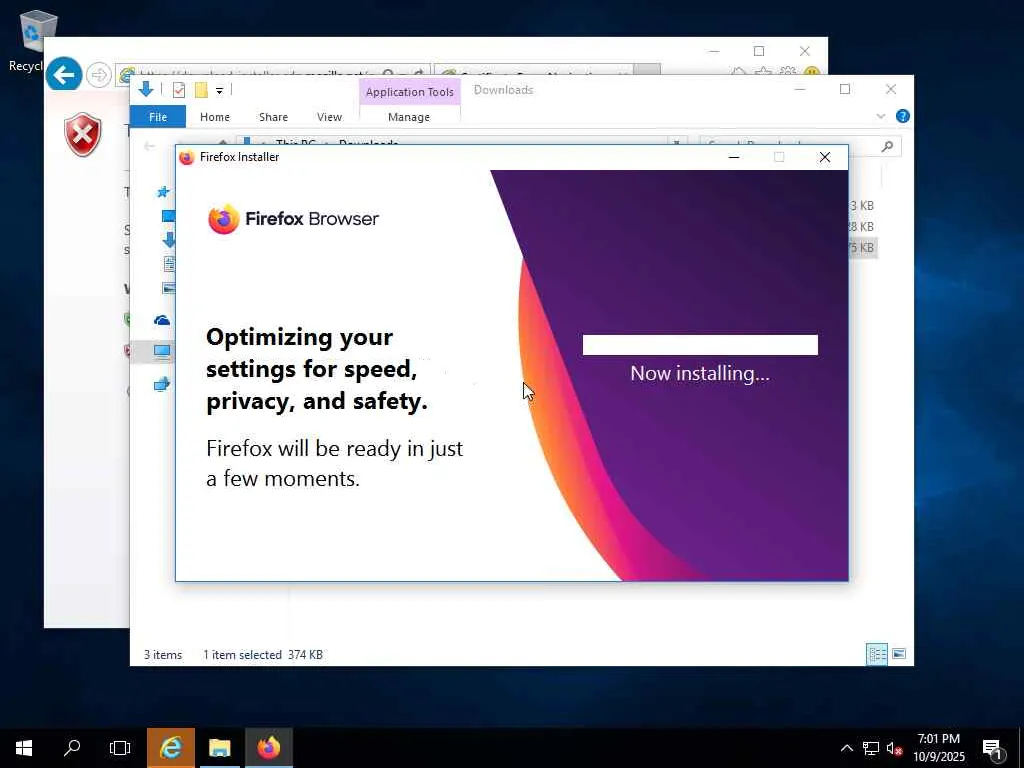This screenshot has height=768, width=1024.
Task: Switch Explorer to details view
Action: (877, 654)
